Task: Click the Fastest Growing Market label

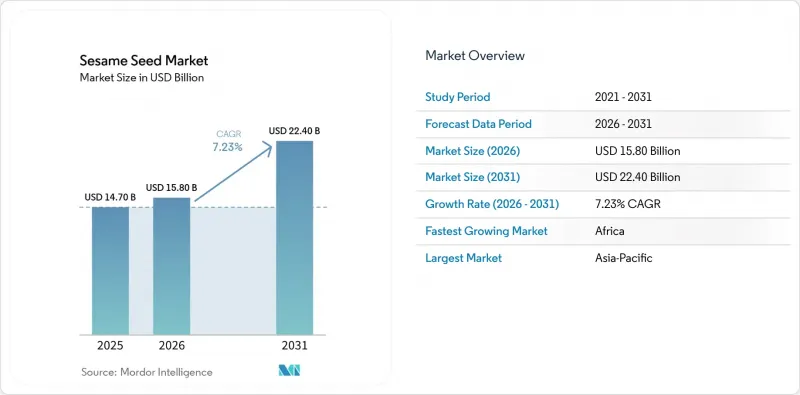Action: click(486, 231)
